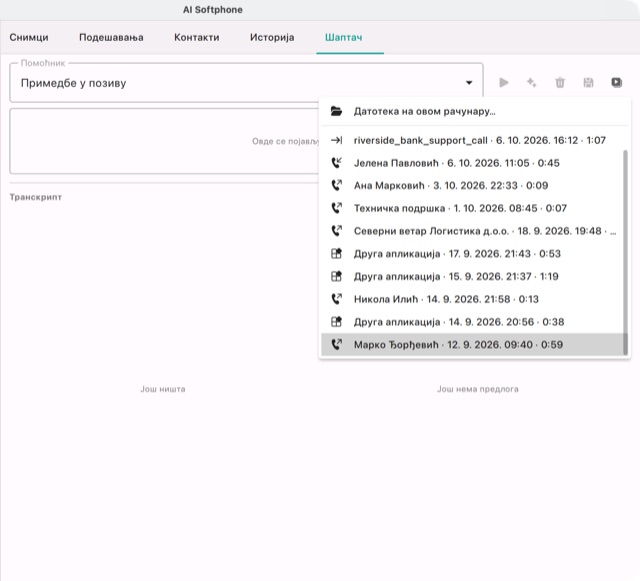Viewport: 640px width, 581px height.
Task: Choose Датотека на овом рачунару menu entry
Action: coord(474,111)
